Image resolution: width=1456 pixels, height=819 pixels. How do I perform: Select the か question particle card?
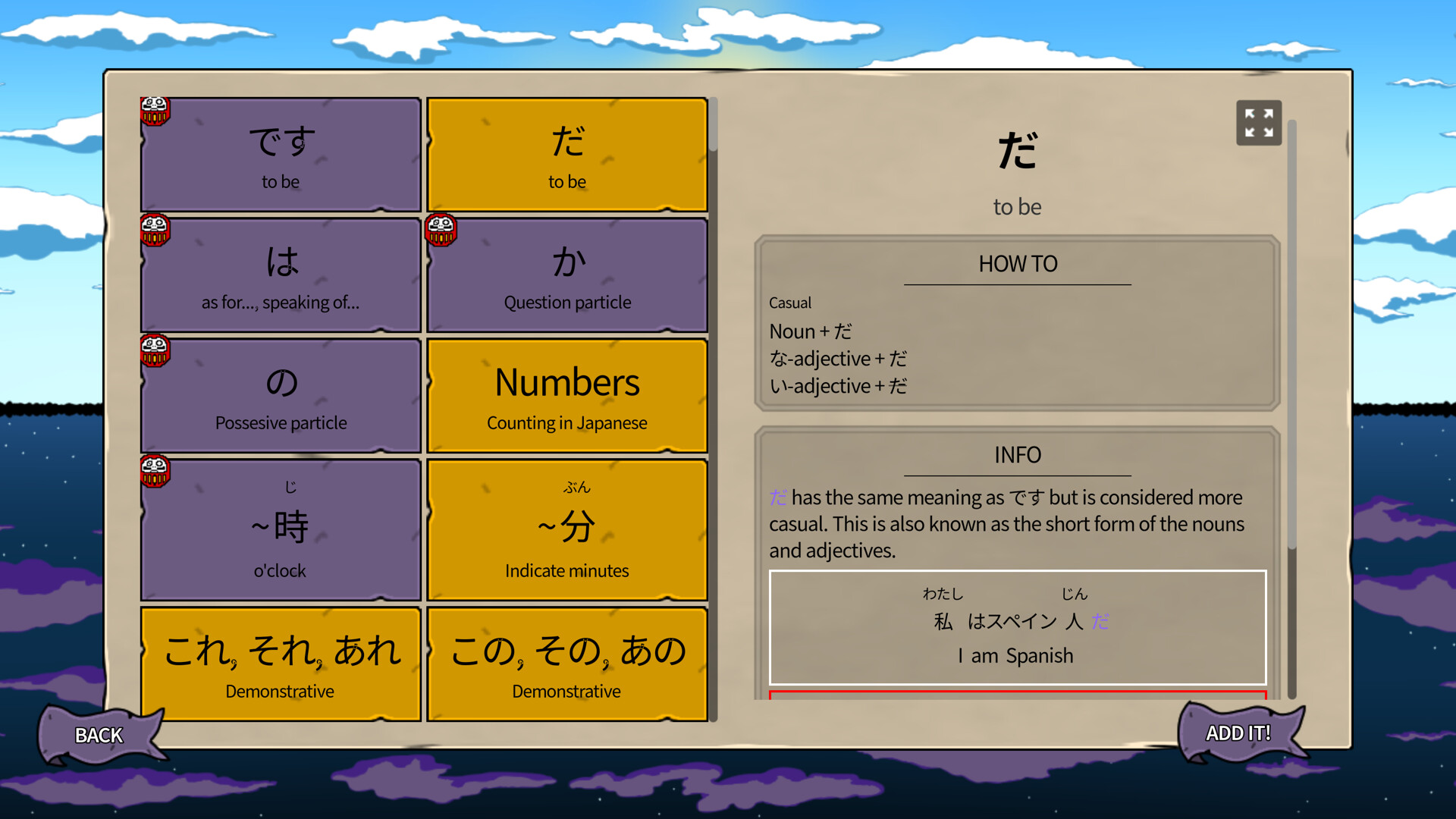pos(566,275)
